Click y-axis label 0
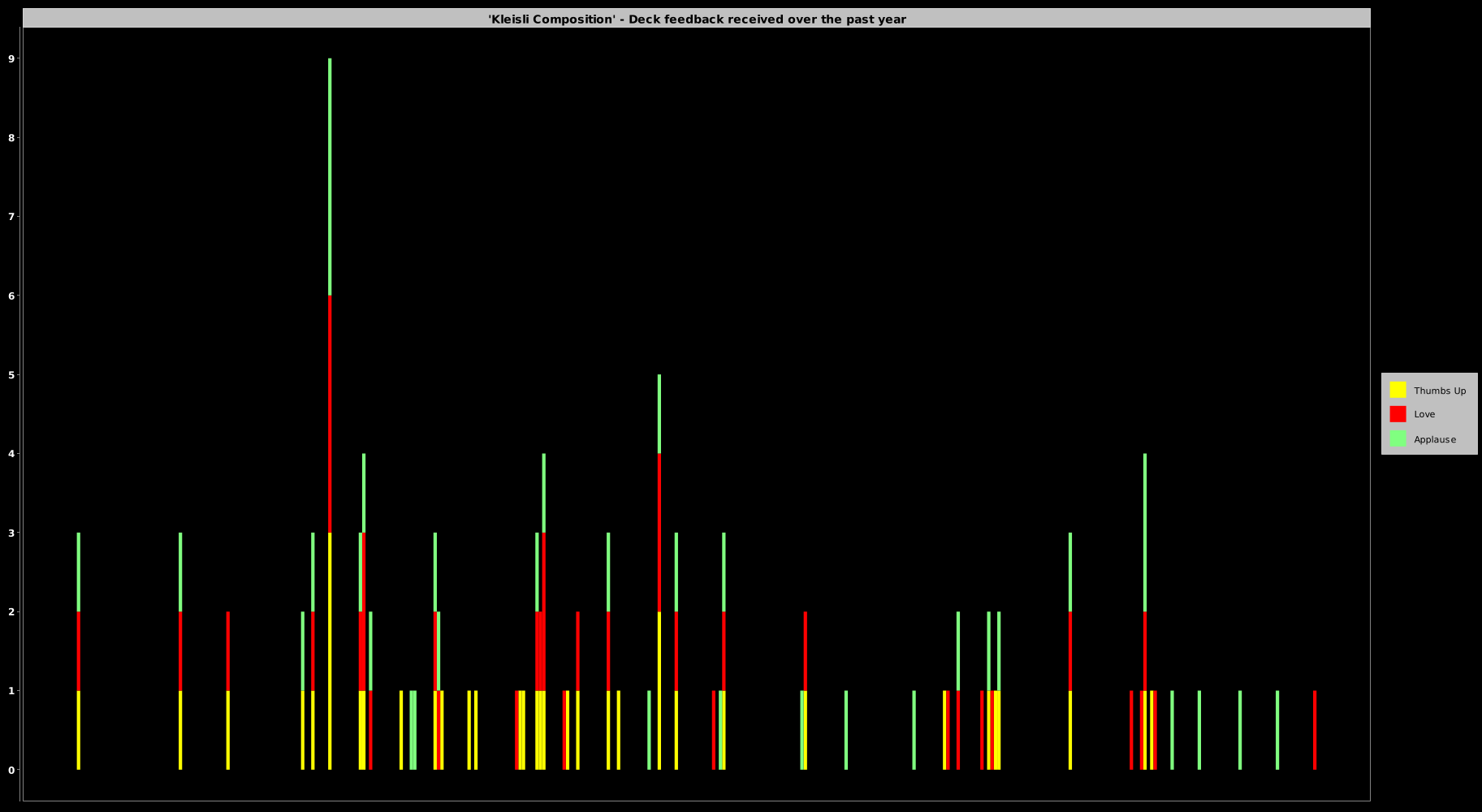 point(11,770)
